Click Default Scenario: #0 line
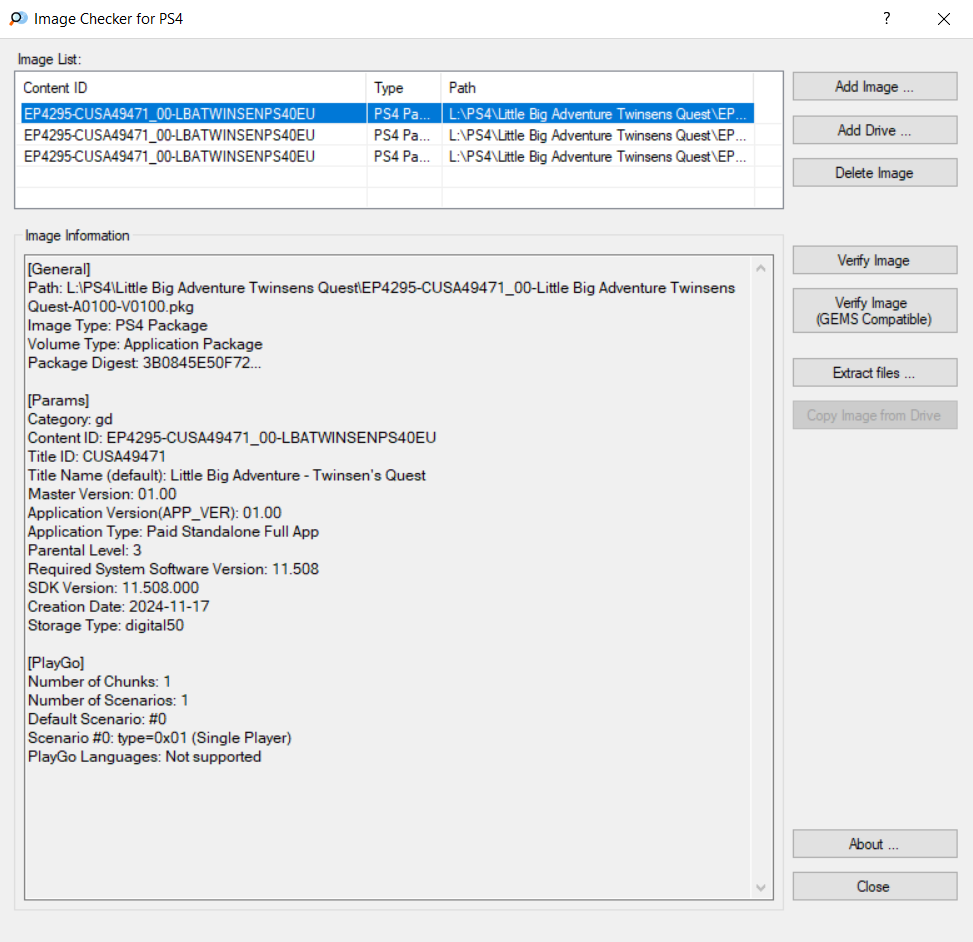 click(x=97, y=719)
